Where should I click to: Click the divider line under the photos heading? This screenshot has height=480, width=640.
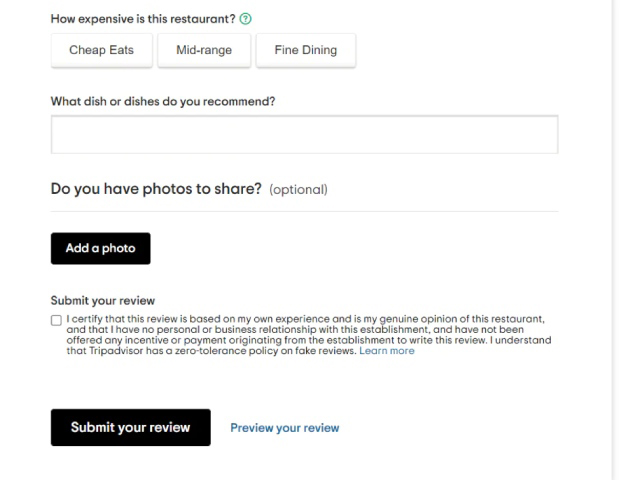[x=304, y=211]
